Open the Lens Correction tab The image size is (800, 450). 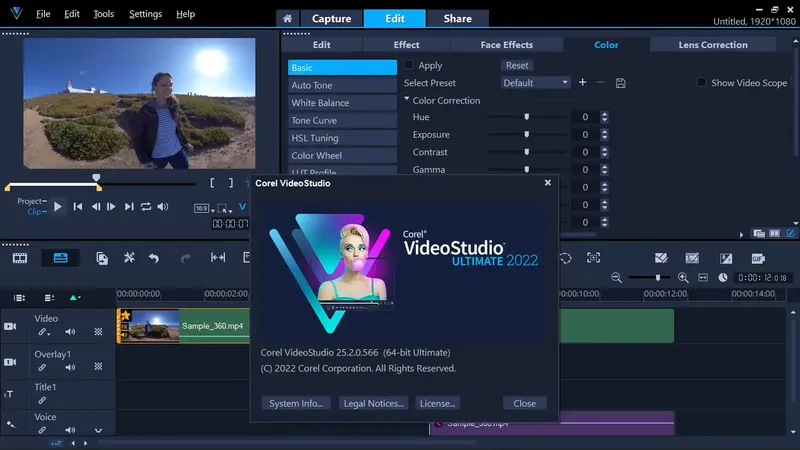(x=713, y=45)
